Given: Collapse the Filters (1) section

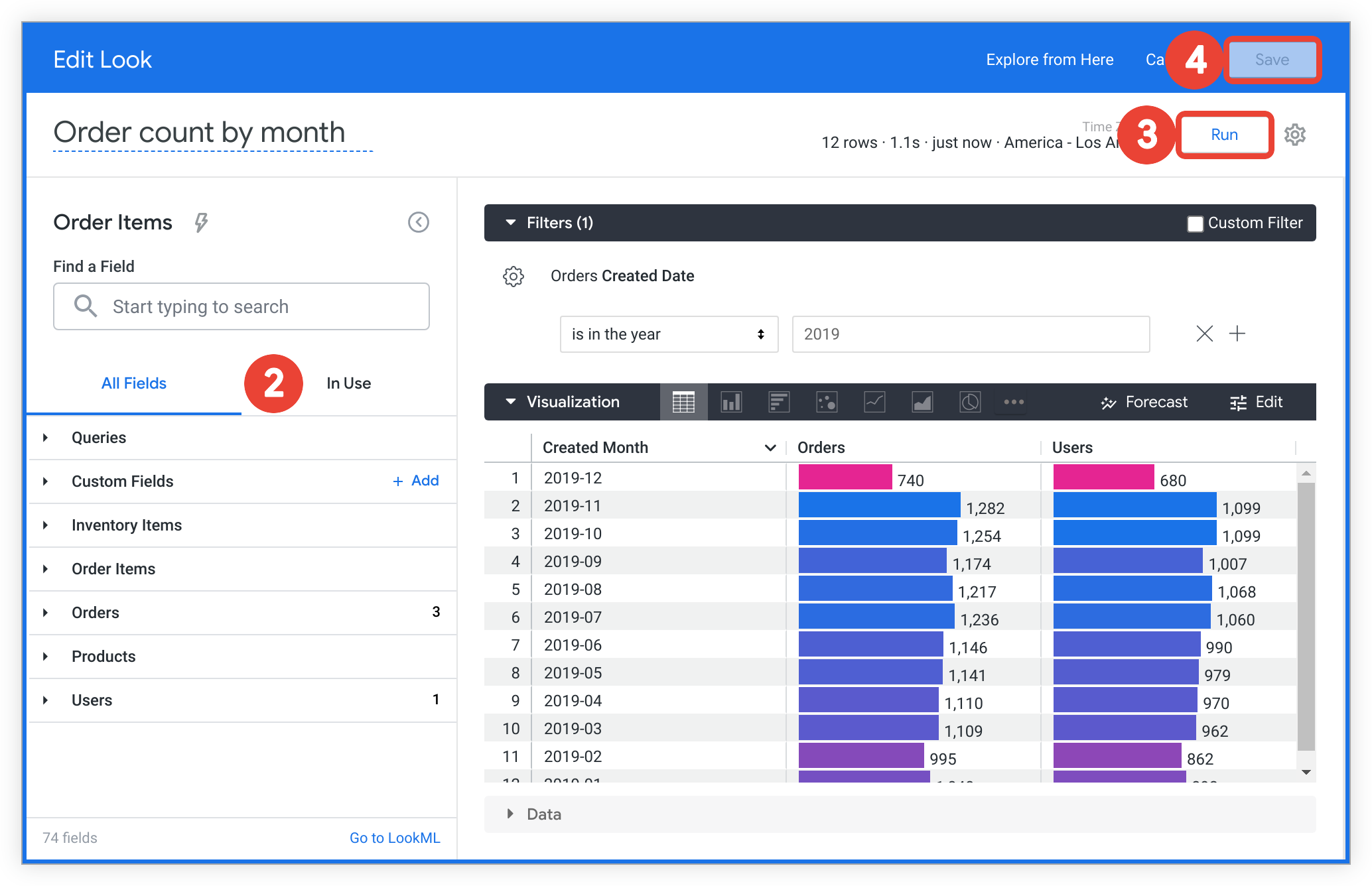Looking at the screenshot, I should click(x=511, y=223).
